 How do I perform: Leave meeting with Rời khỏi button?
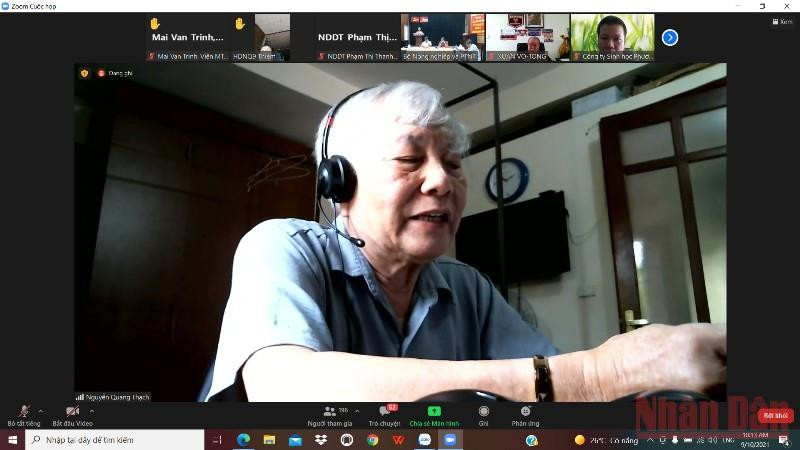(x=776, y=416)
